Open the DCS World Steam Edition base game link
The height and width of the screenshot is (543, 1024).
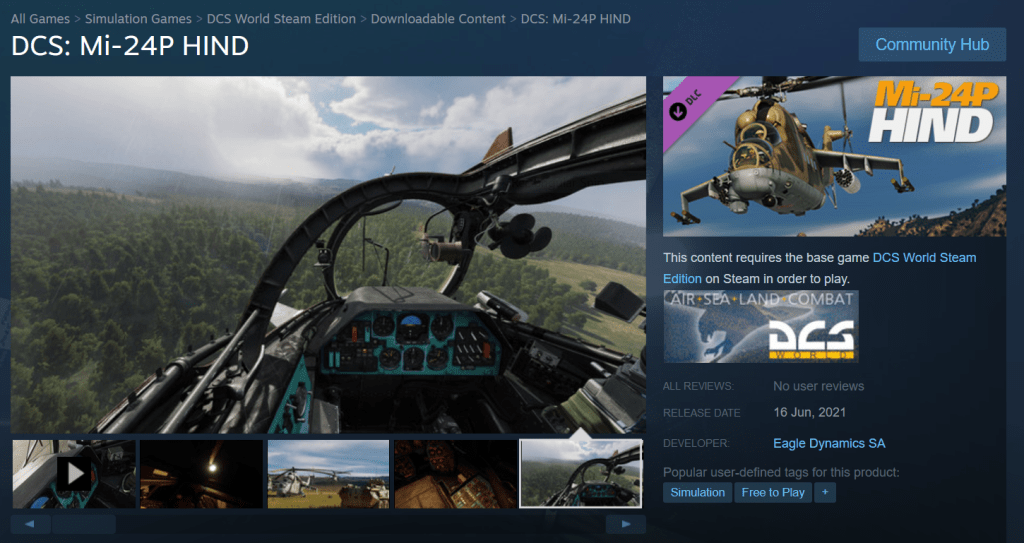pyautogui.click(x=924, y=258)
